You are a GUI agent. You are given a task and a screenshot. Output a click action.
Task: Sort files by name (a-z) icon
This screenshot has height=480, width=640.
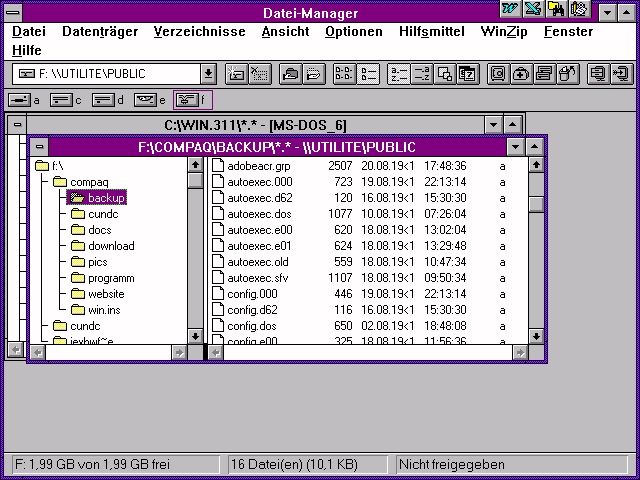coord(398,74)
